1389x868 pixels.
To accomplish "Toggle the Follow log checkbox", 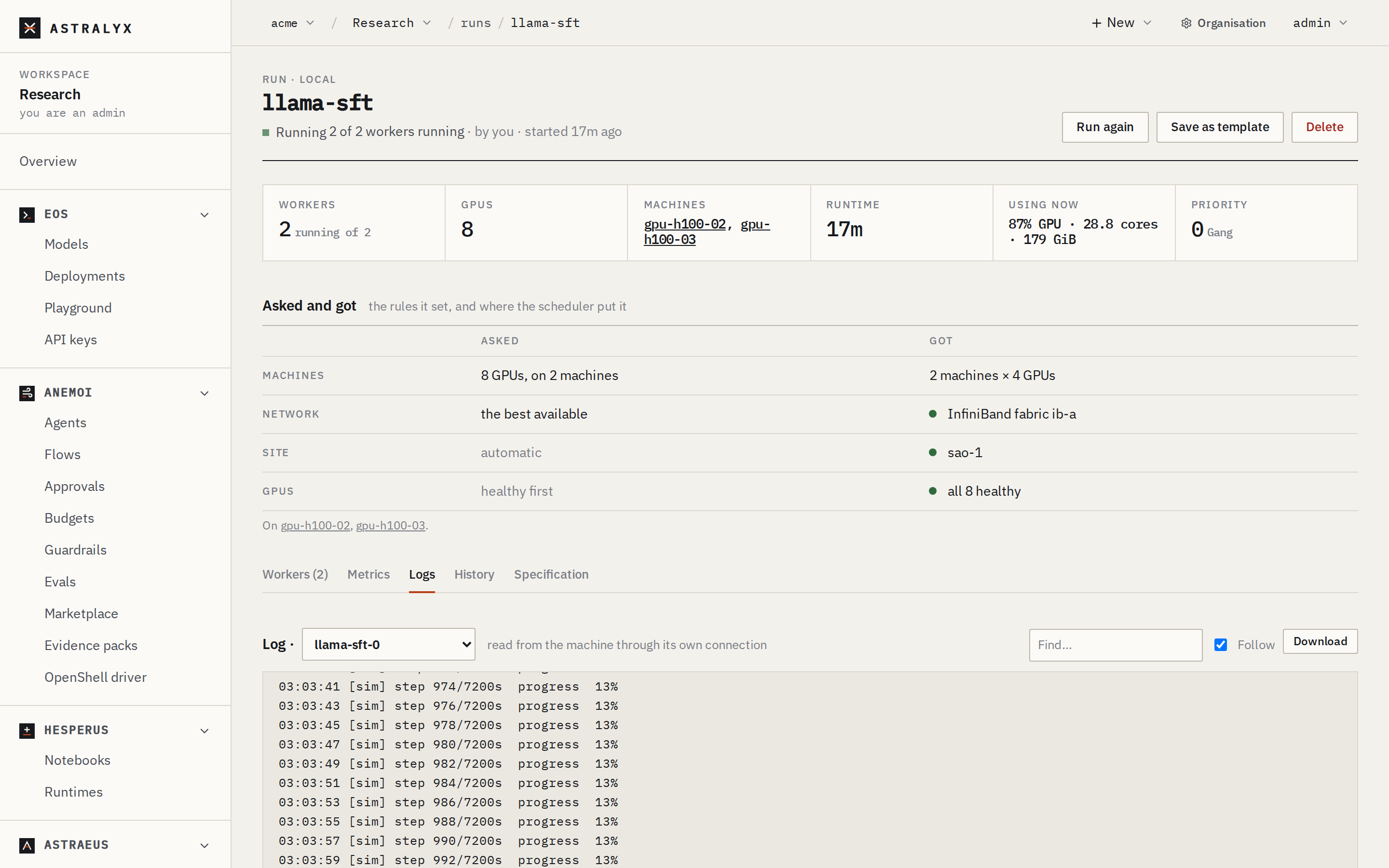I will pyautogui.click(x=1221, y=645).
